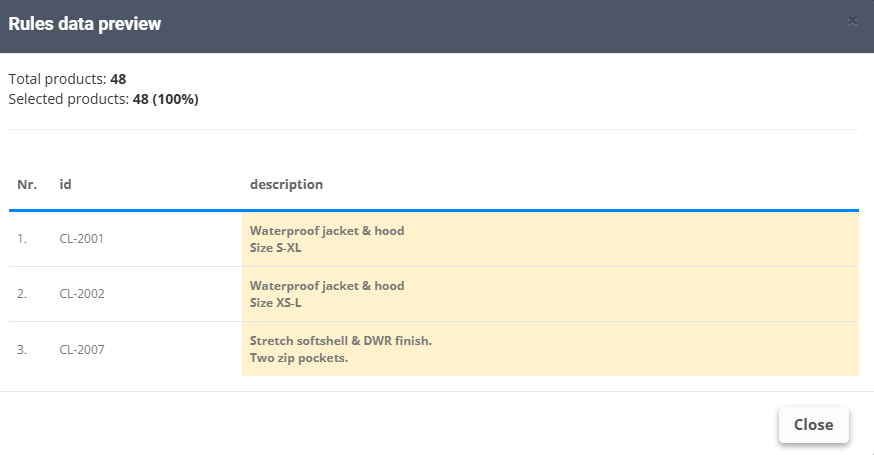Select the Rules data preview title
Viewport: 874px width, 455px height.
[x=85, y=23]
